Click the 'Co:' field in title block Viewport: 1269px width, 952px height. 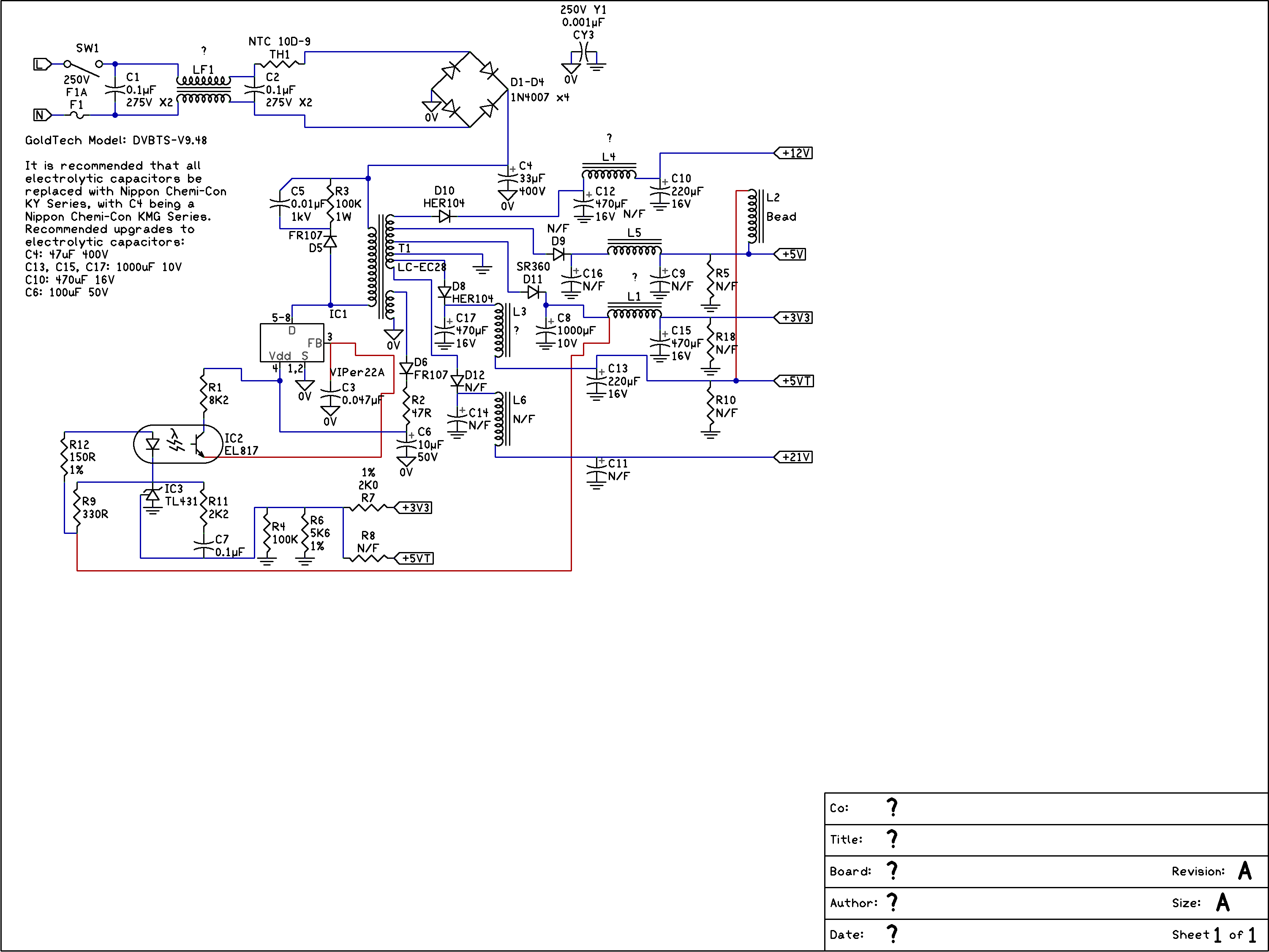pyautogui.click(x=1046, y=809)
